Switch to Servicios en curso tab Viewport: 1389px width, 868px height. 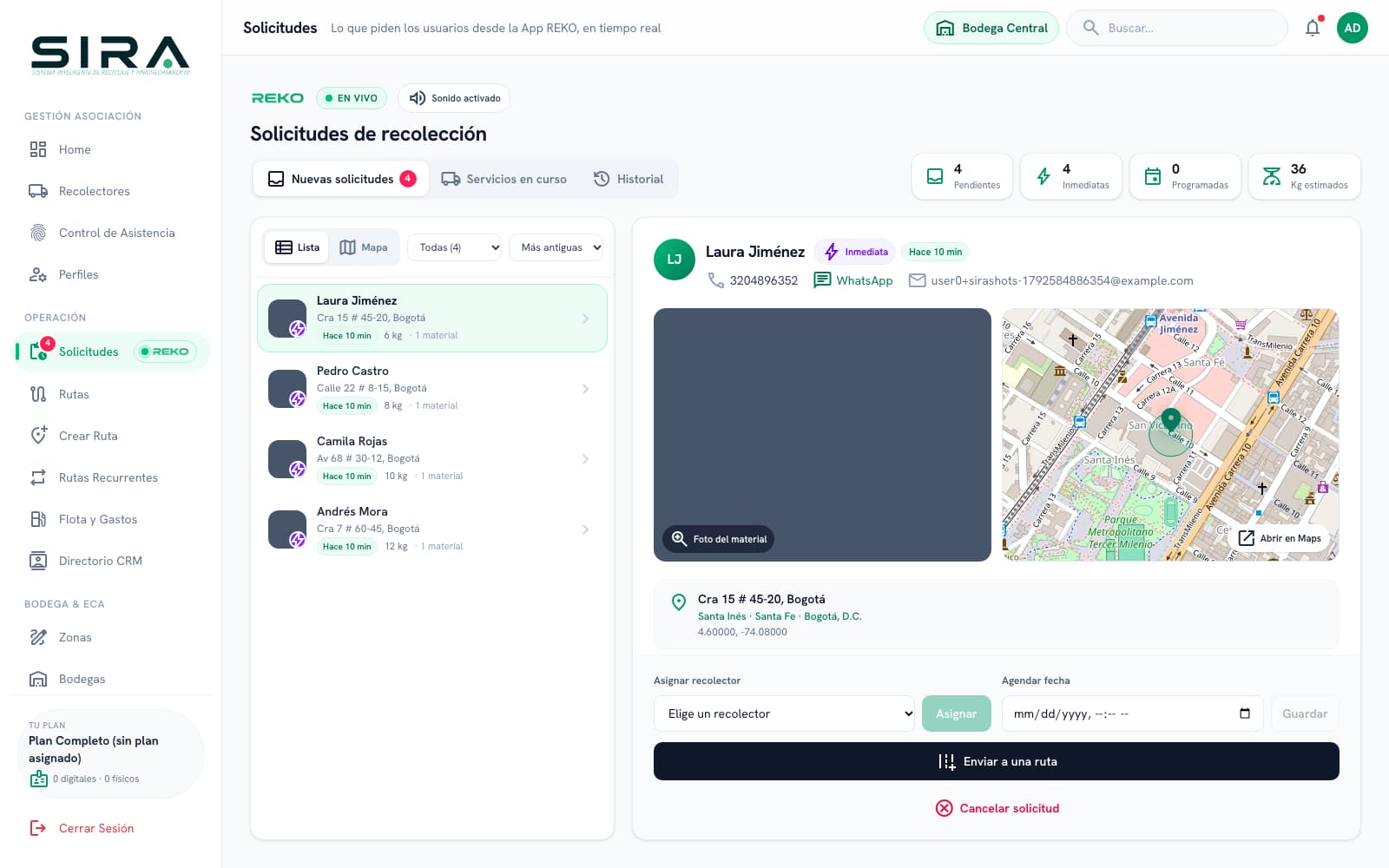pos(504,179)
